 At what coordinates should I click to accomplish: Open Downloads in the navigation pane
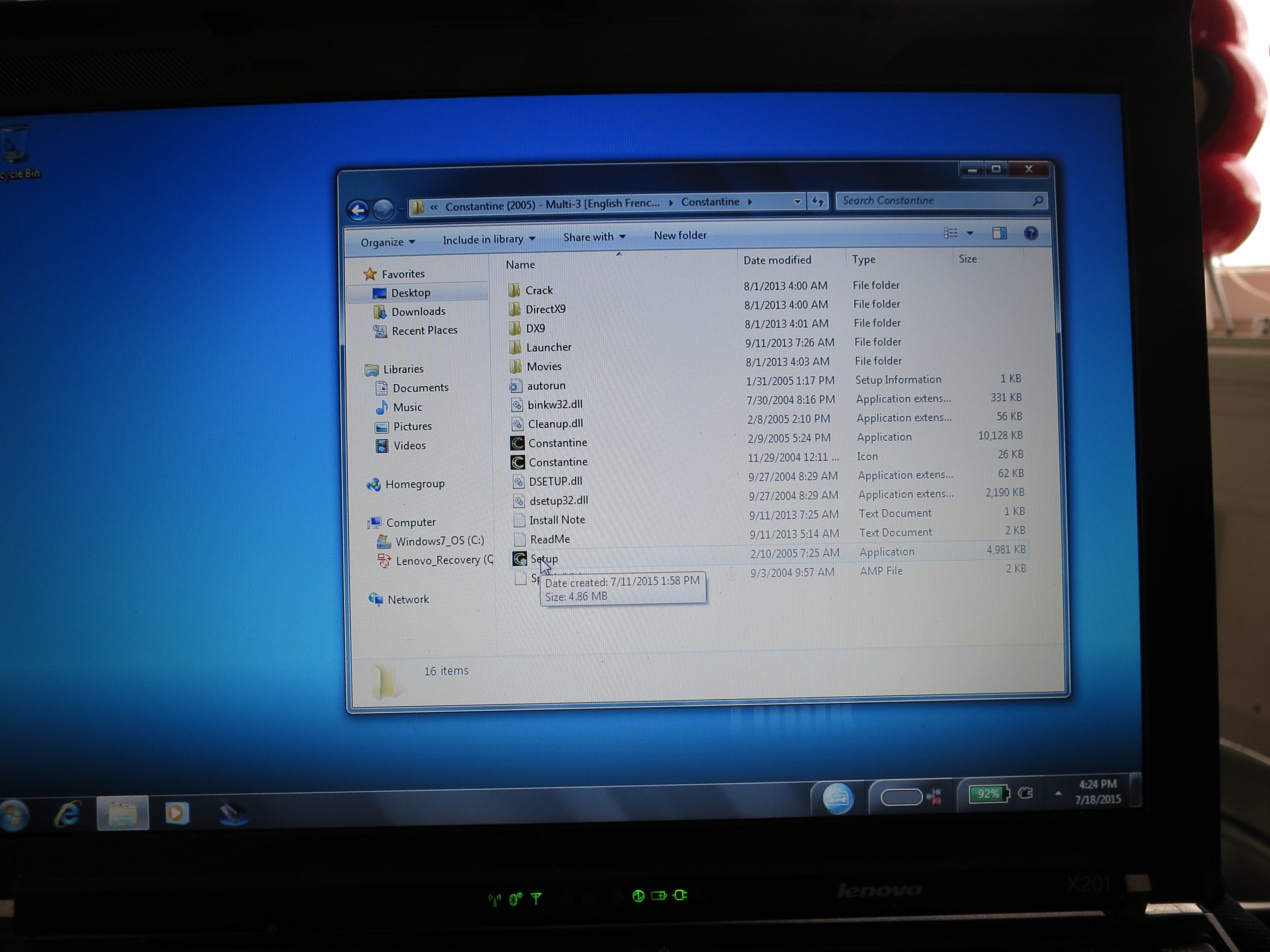[x=417, y=311]
